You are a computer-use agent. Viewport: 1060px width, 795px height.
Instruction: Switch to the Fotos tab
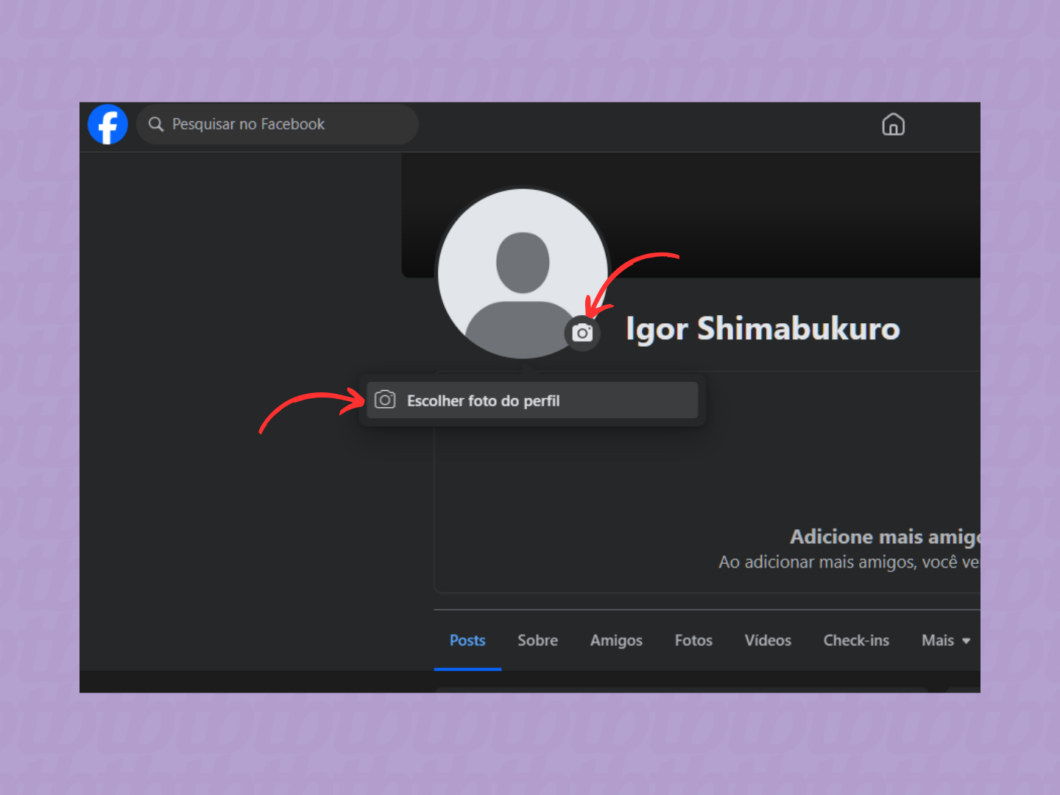pos(693,640)
